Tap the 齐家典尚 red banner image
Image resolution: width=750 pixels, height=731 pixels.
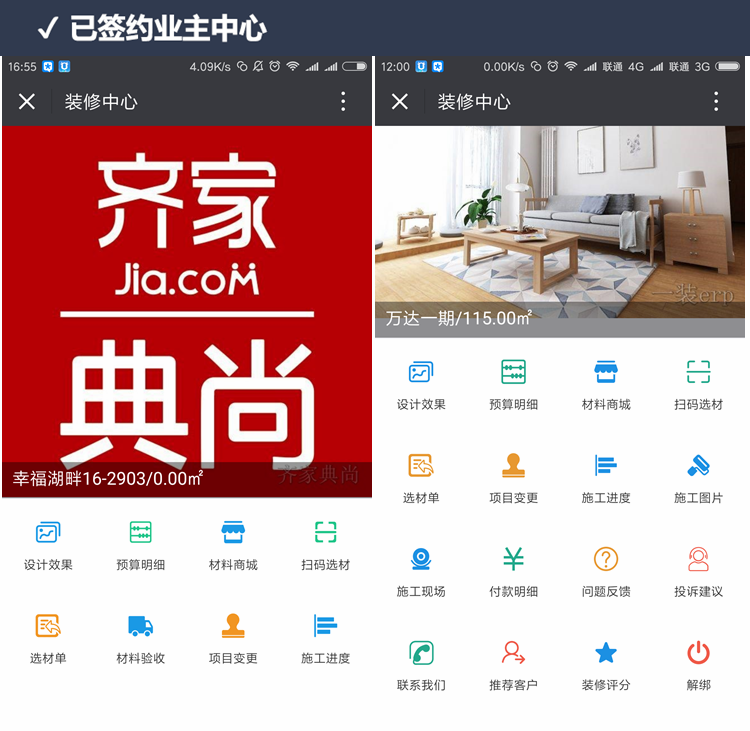click(187, 311)
